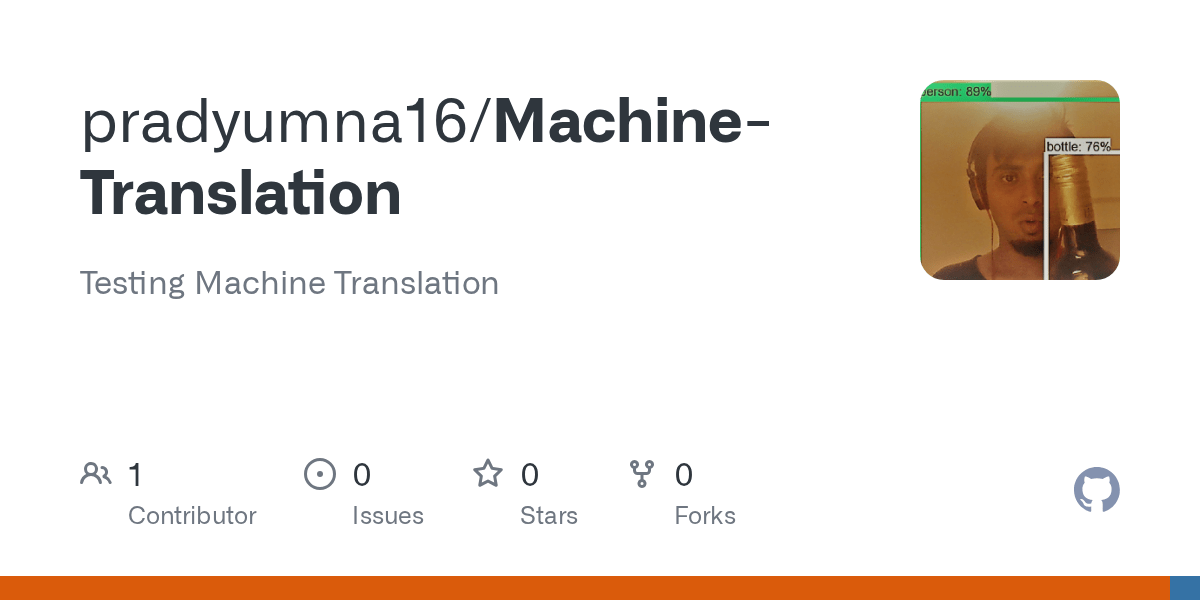
Task: Click the Contributor label
Action: coord(192,516)
